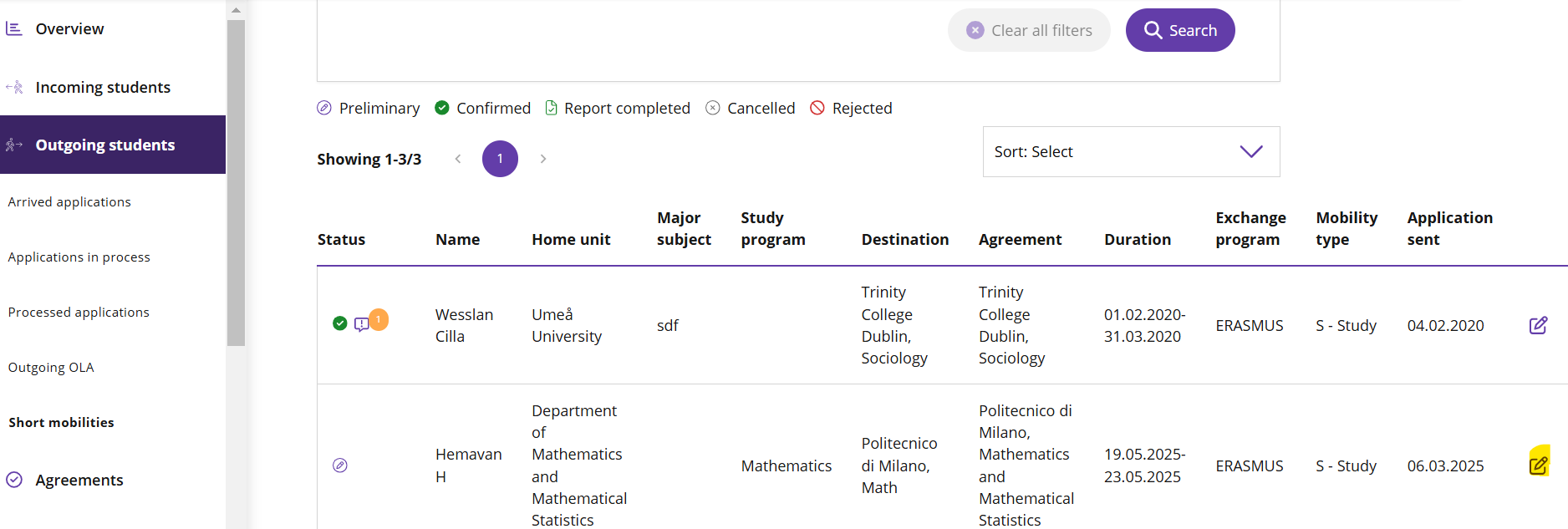Open Overview in the sidebar
The image size is (1568, 529).
(x=69, y=29)
